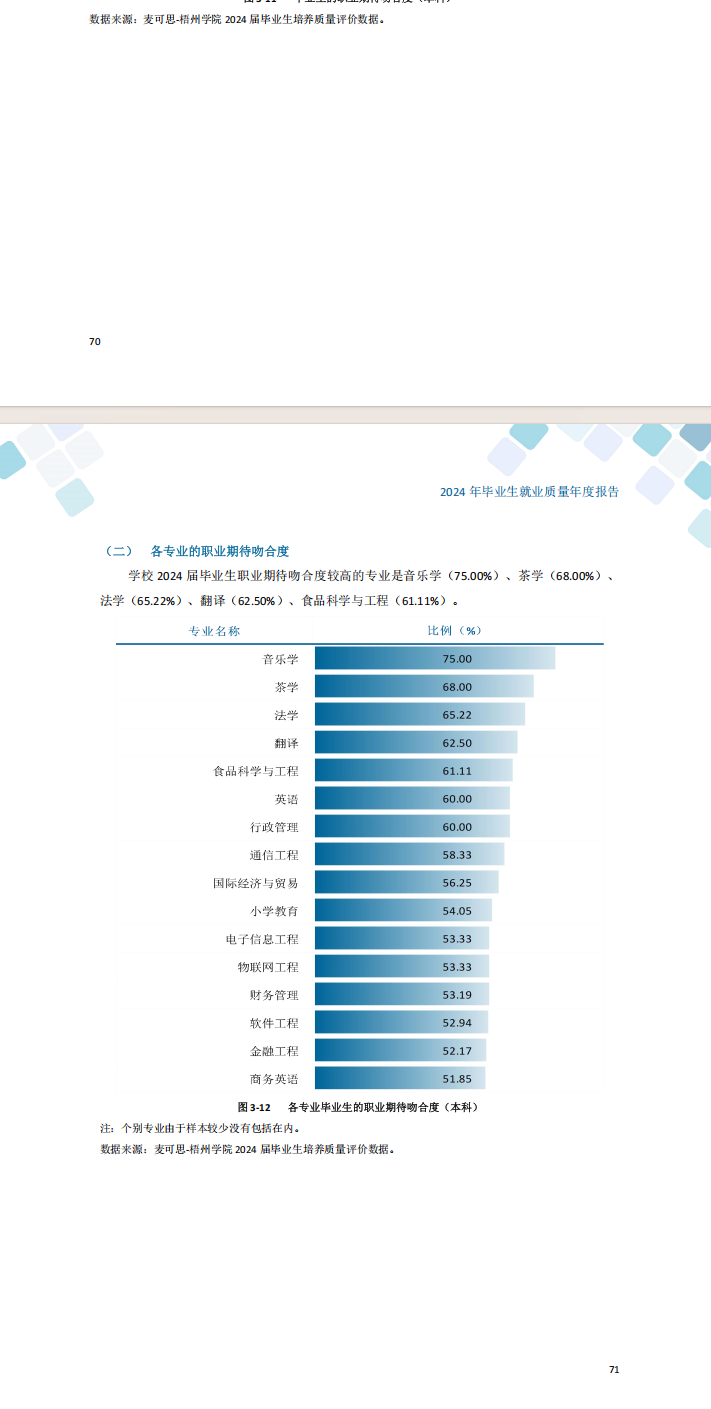This screenshot has height=1409, width=711.
Task: Select the '财务管理' row label
Action: [x=274, y=995]
